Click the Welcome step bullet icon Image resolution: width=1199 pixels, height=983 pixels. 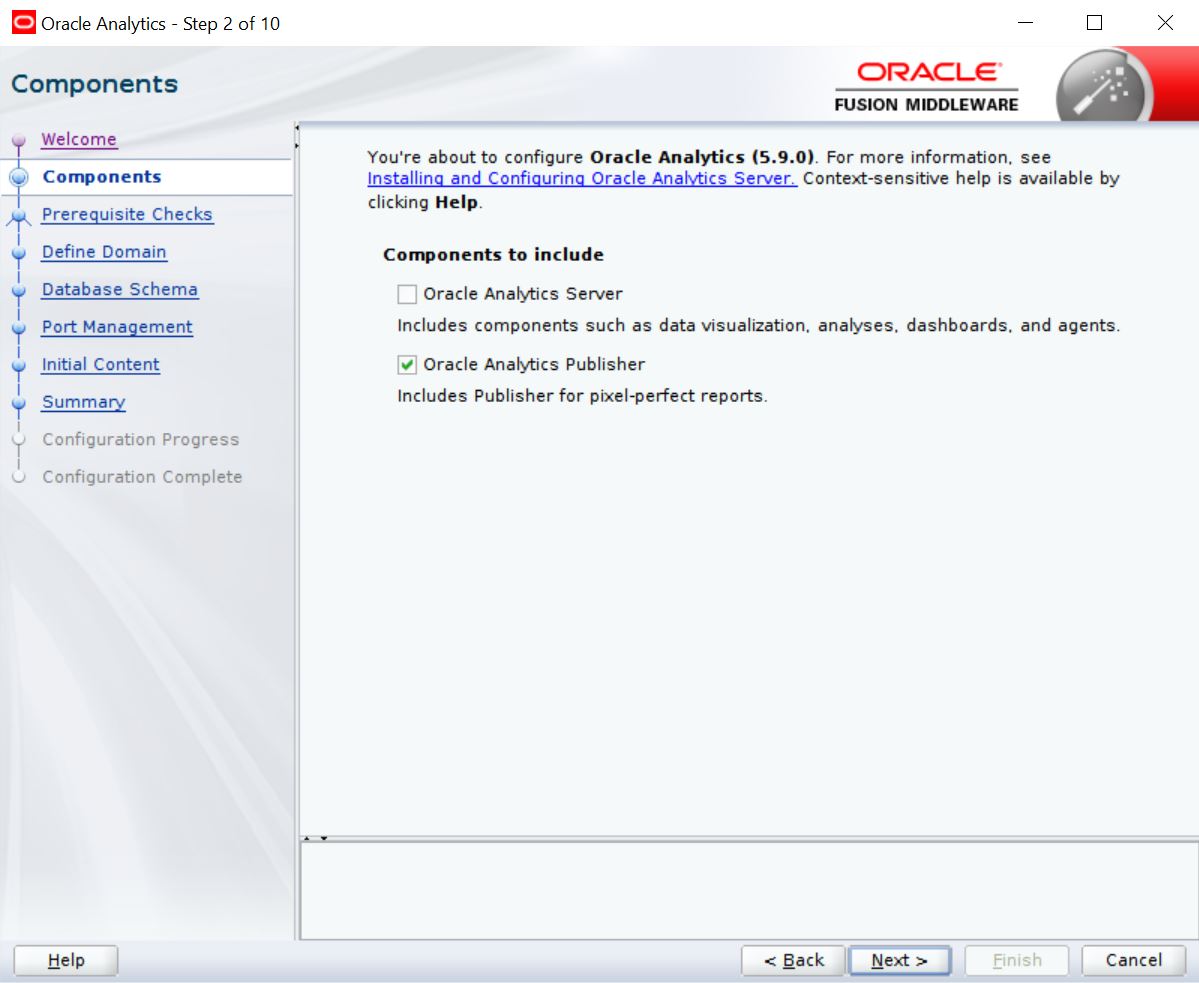click(x=19, y=140)
